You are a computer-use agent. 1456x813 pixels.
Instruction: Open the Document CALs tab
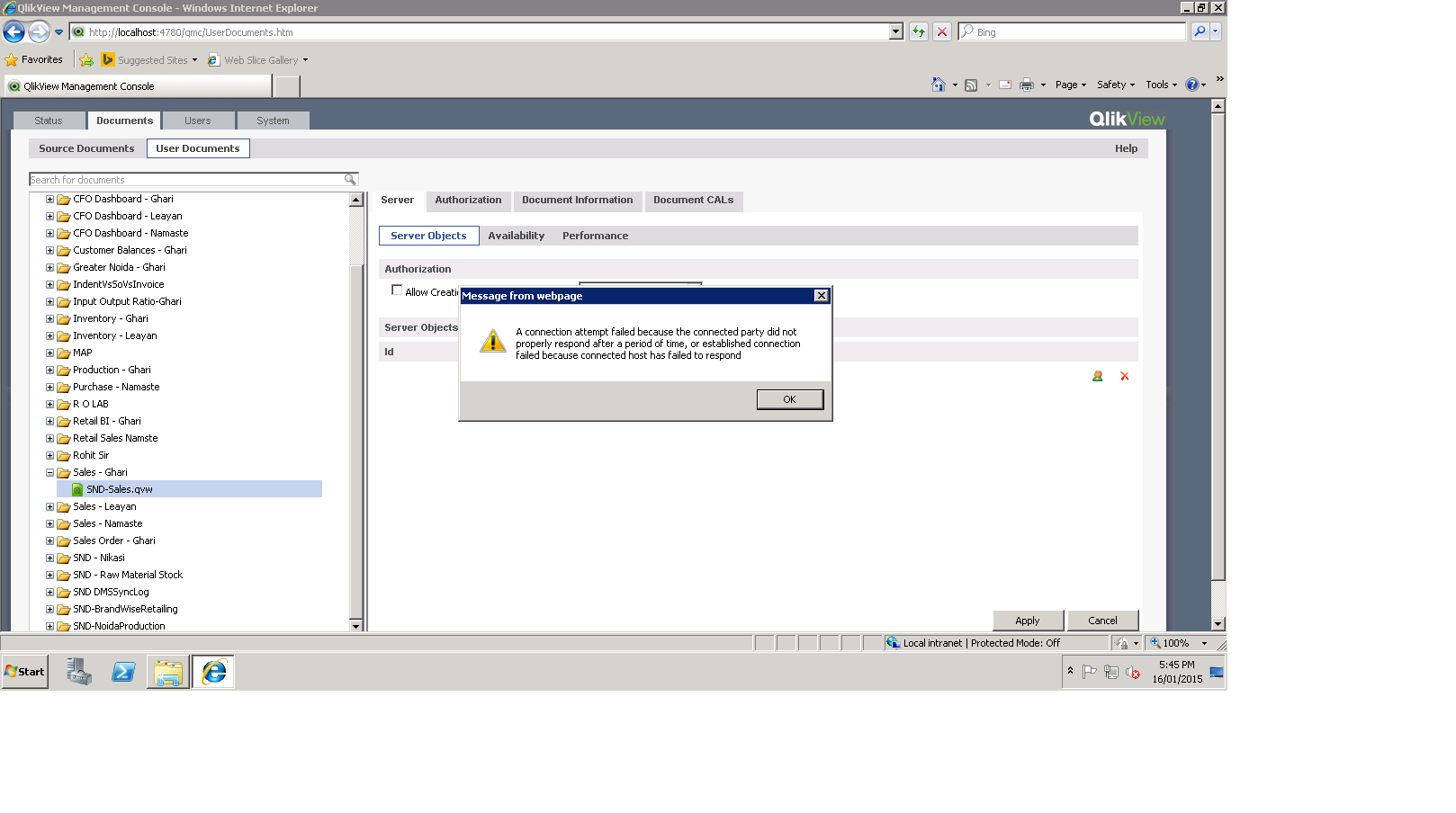click(694, 201)
